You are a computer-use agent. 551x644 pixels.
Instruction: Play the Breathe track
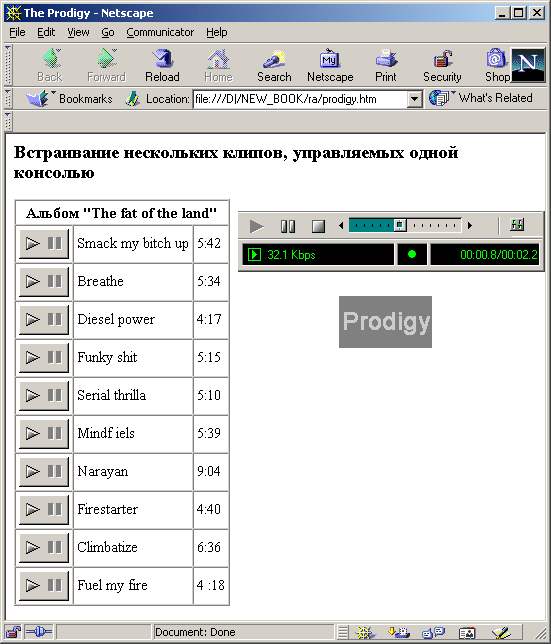click(x=33, y=281)
